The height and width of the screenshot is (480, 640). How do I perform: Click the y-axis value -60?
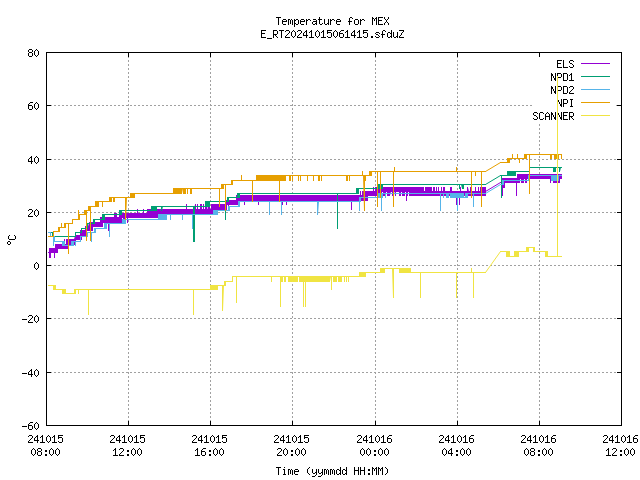tap(31, 426)
